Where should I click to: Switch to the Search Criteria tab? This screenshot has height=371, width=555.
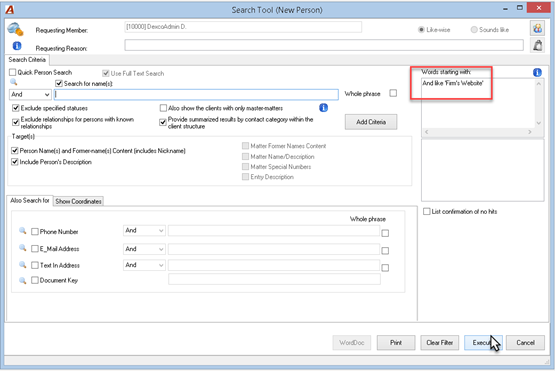point(27,59)
